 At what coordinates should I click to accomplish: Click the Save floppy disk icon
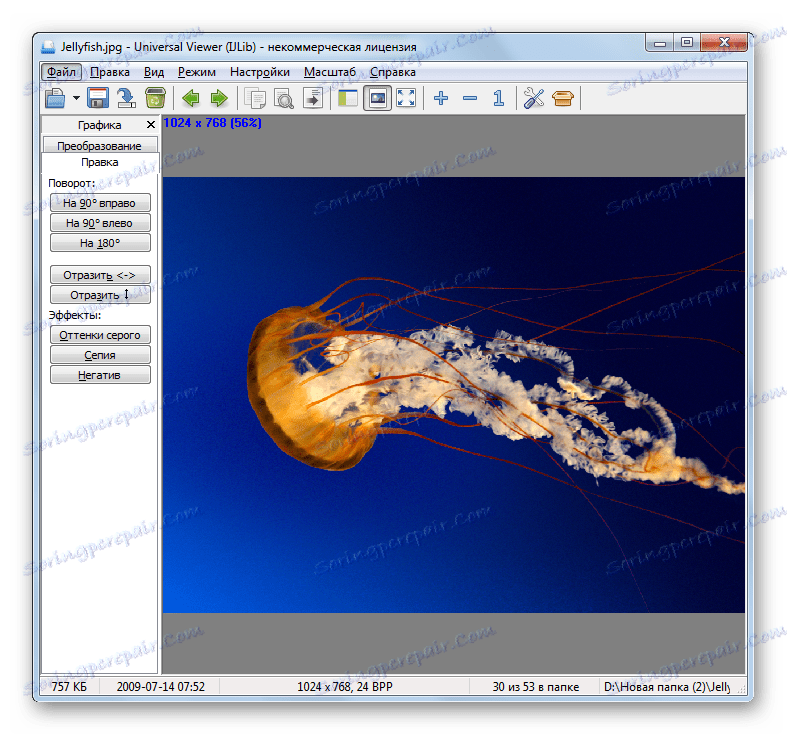(x=98, y=98)
